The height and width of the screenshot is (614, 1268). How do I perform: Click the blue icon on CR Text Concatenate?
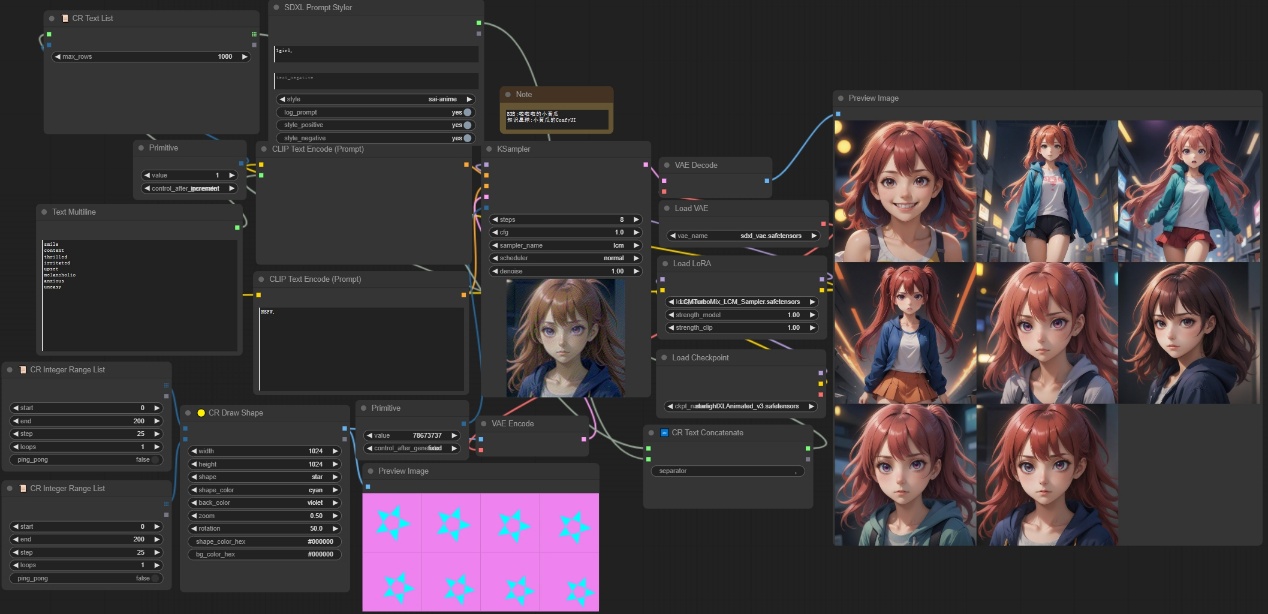pos(663,432)
